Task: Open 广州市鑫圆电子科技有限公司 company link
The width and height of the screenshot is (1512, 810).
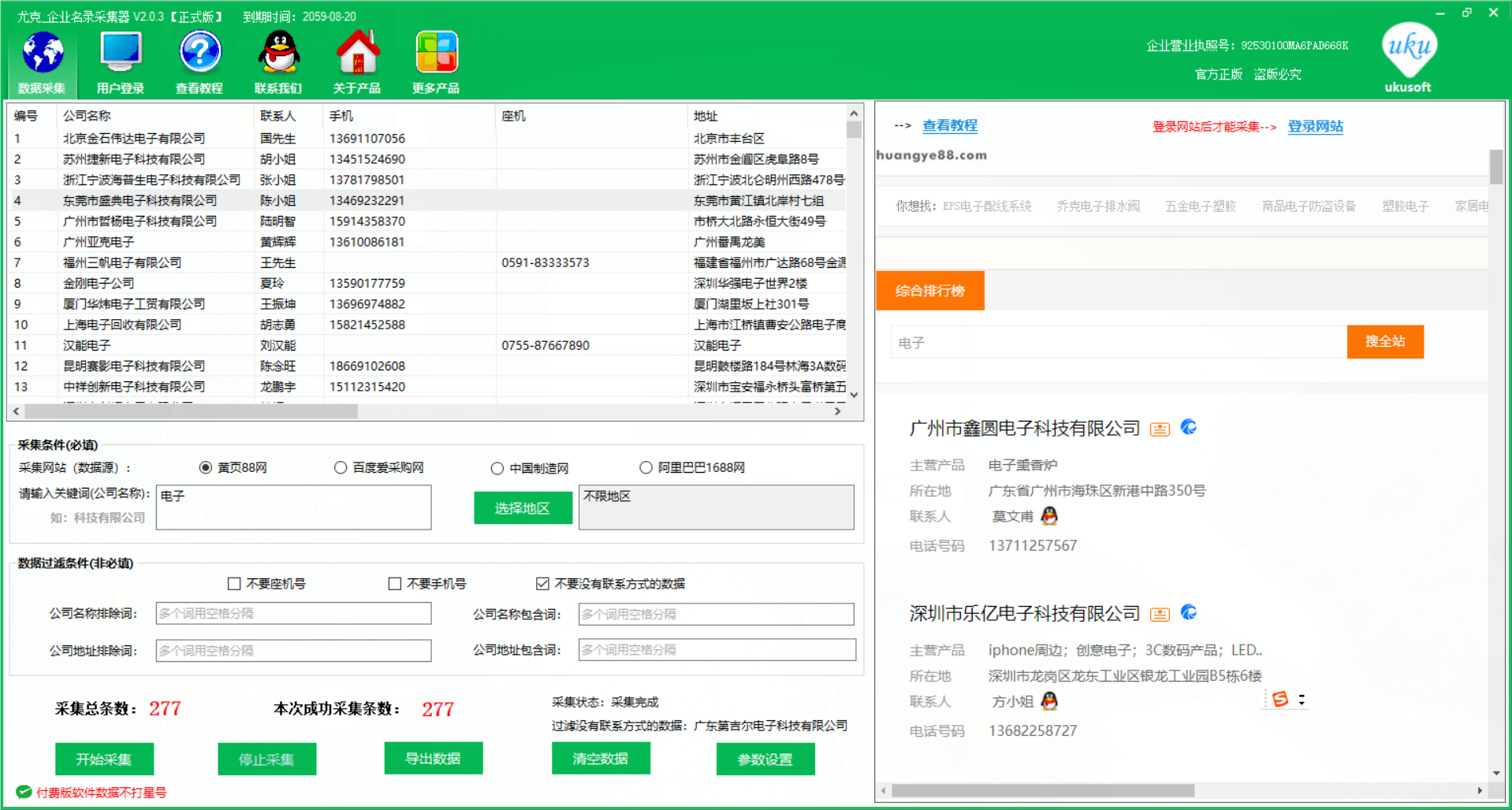Action: (1025, 429)
